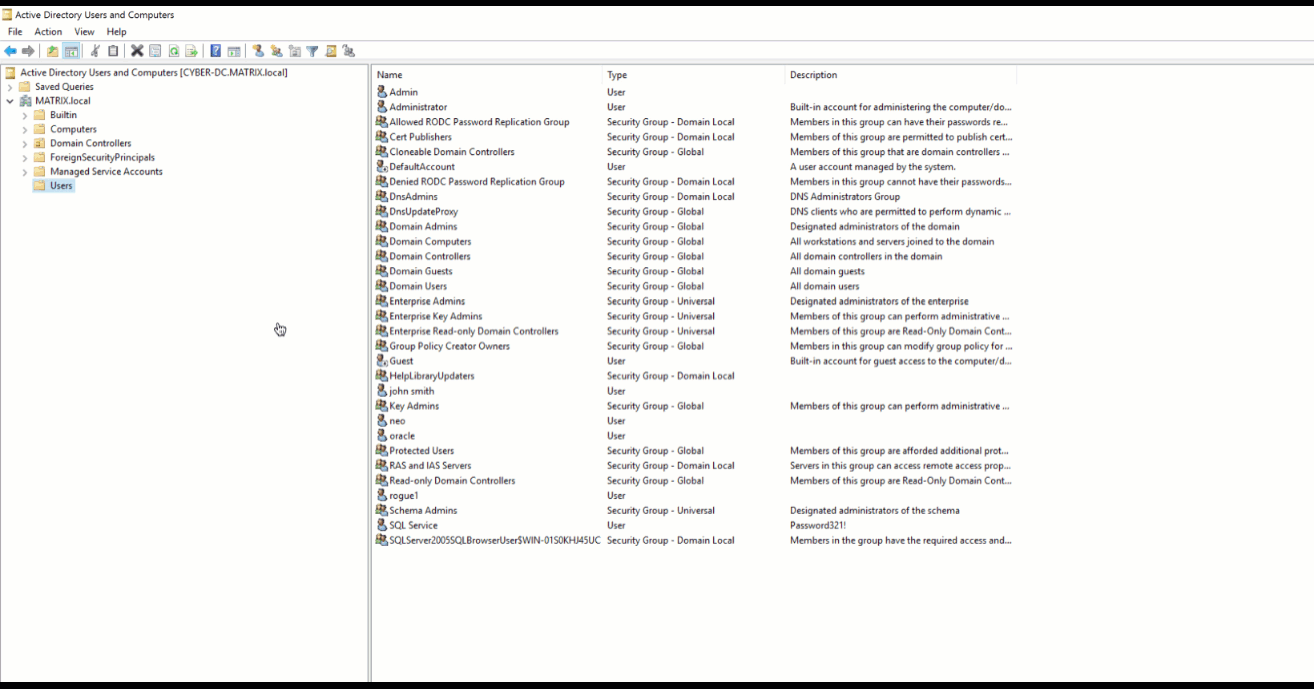Open Properties using the toolbar icon
The image size is (1314, 689).
click(155, 51)
